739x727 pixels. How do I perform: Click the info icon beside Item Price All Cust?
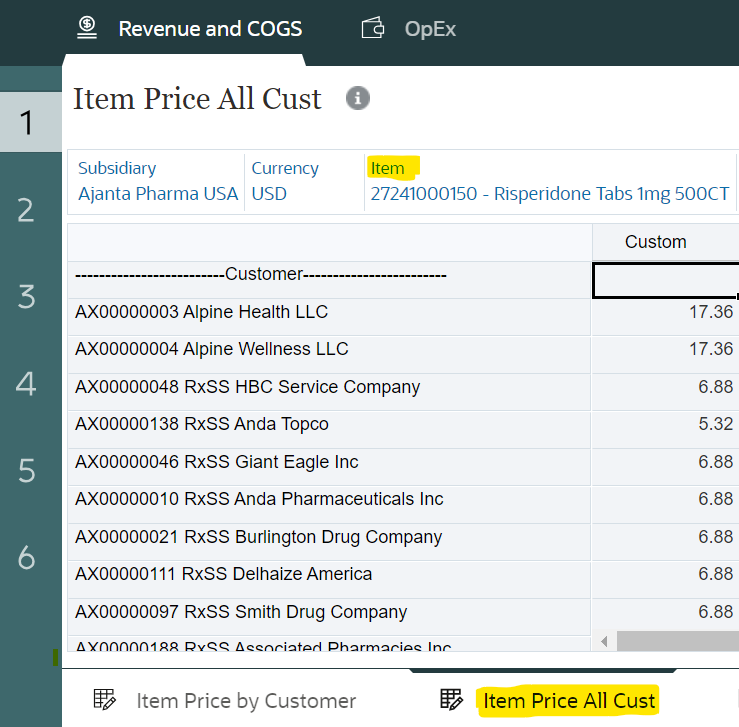coord(357,98)
